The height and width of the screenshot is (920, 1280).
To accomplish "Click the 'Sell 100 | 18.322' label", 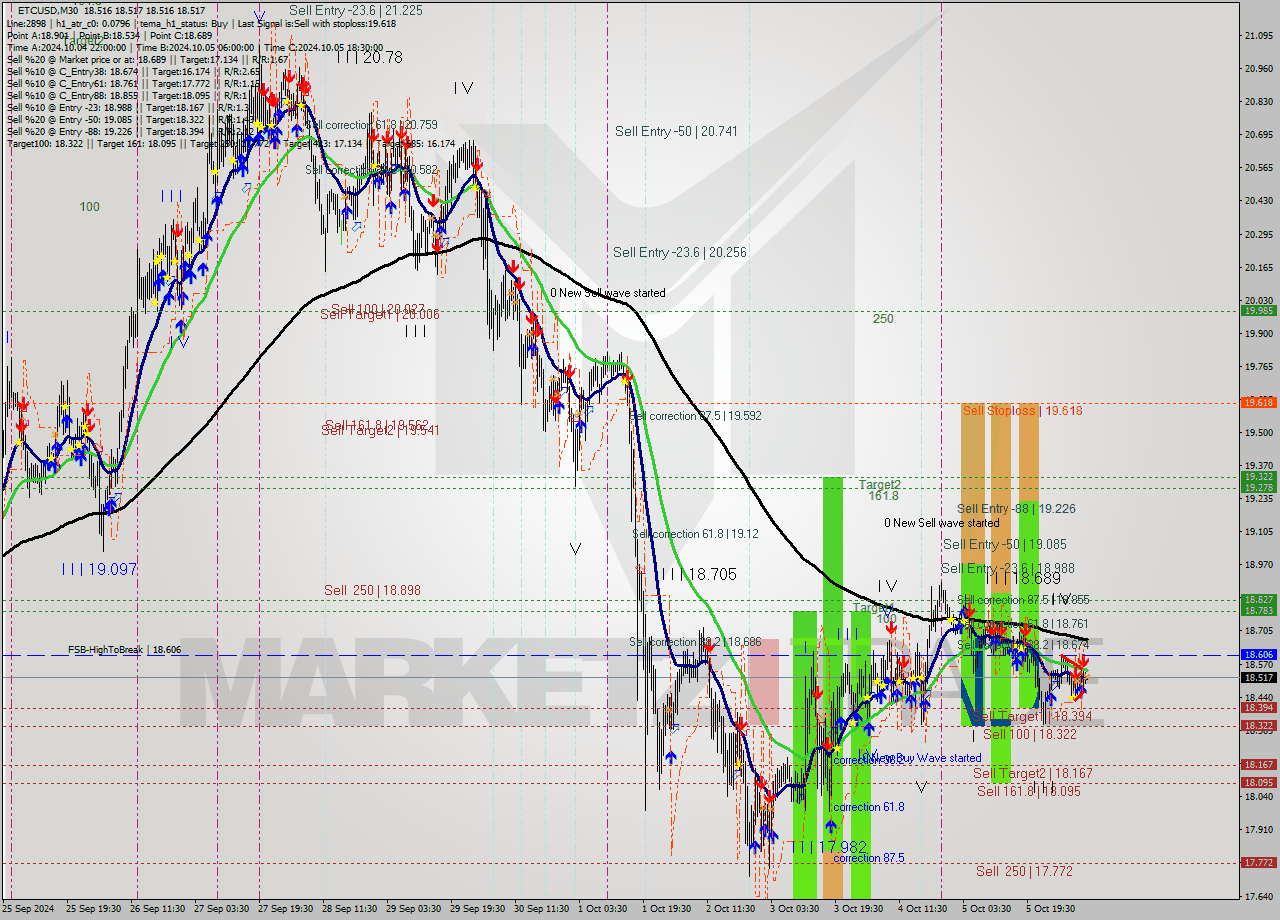I will pos(1030,734).
